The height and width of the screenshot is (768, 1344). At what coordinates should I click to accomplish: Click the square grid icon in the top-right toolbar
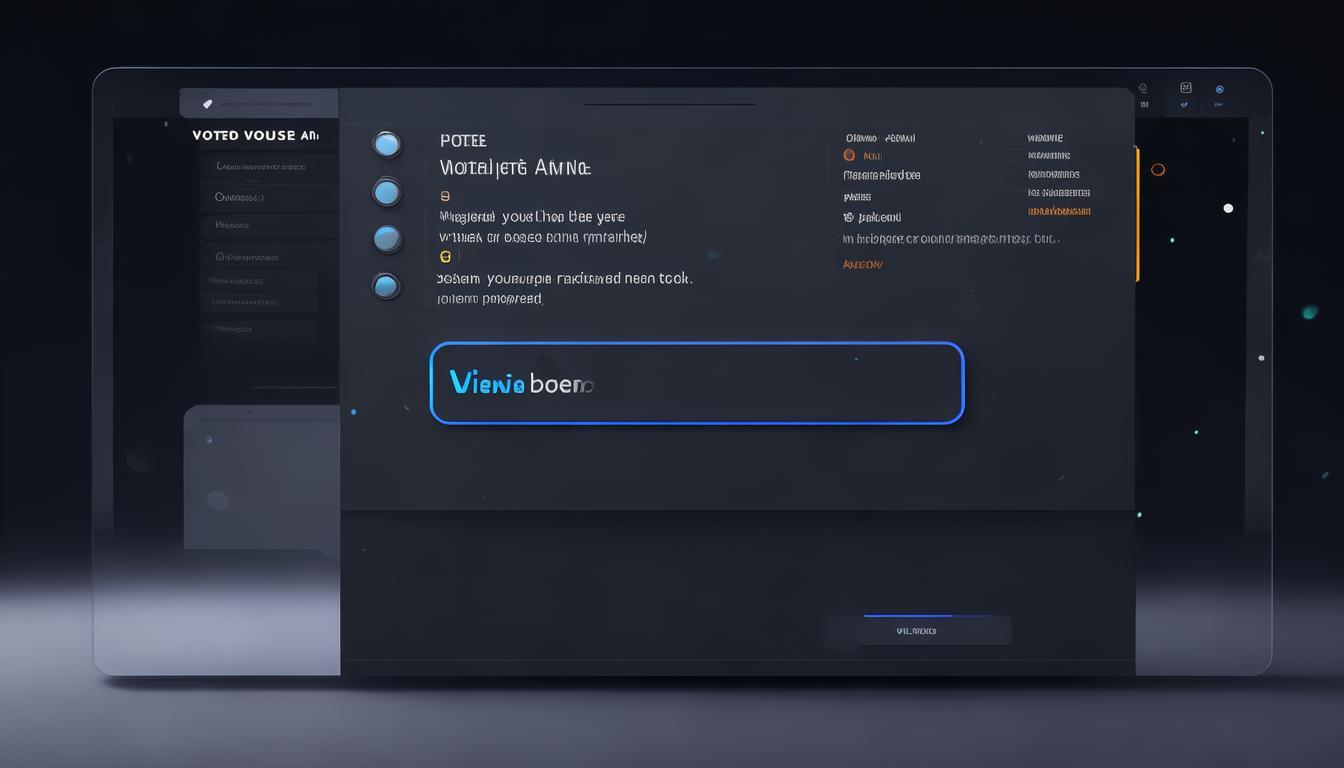(x=1186, y=88)
